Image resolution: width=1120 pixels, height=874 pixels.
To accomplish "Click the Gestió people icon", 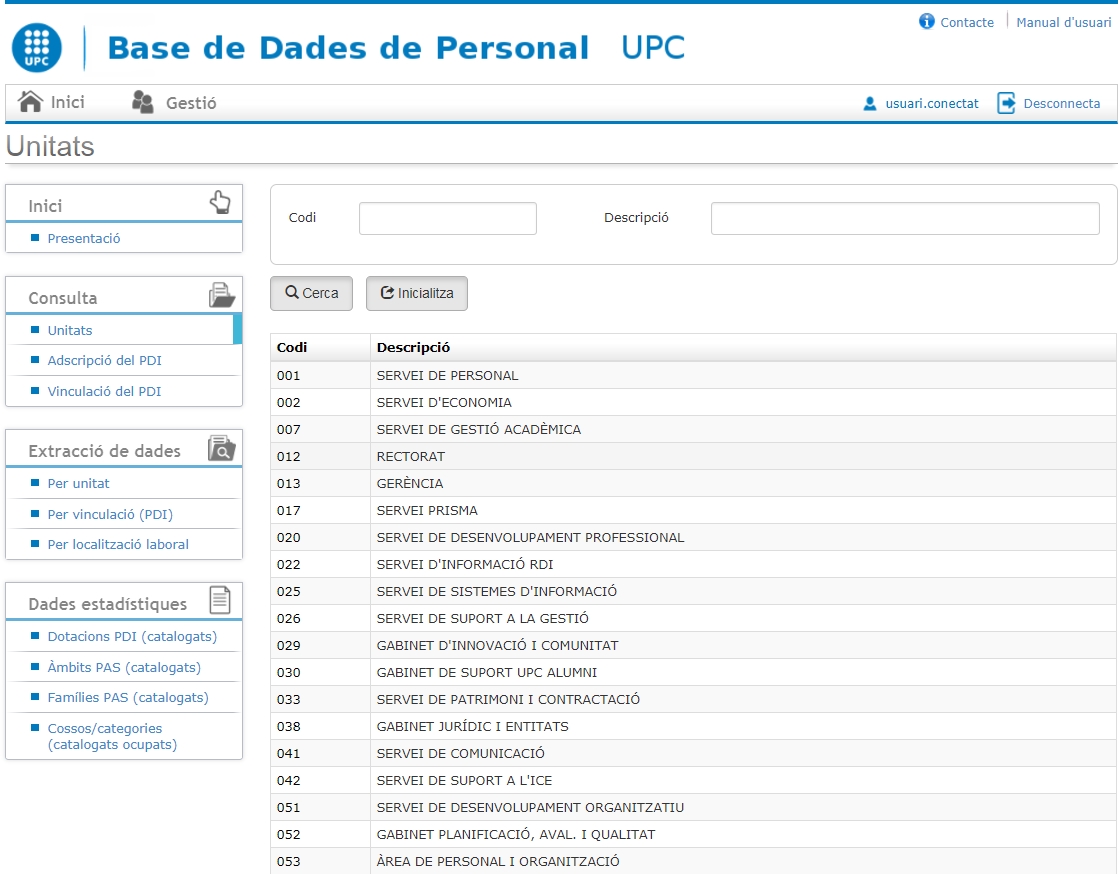I will point(143,102).
